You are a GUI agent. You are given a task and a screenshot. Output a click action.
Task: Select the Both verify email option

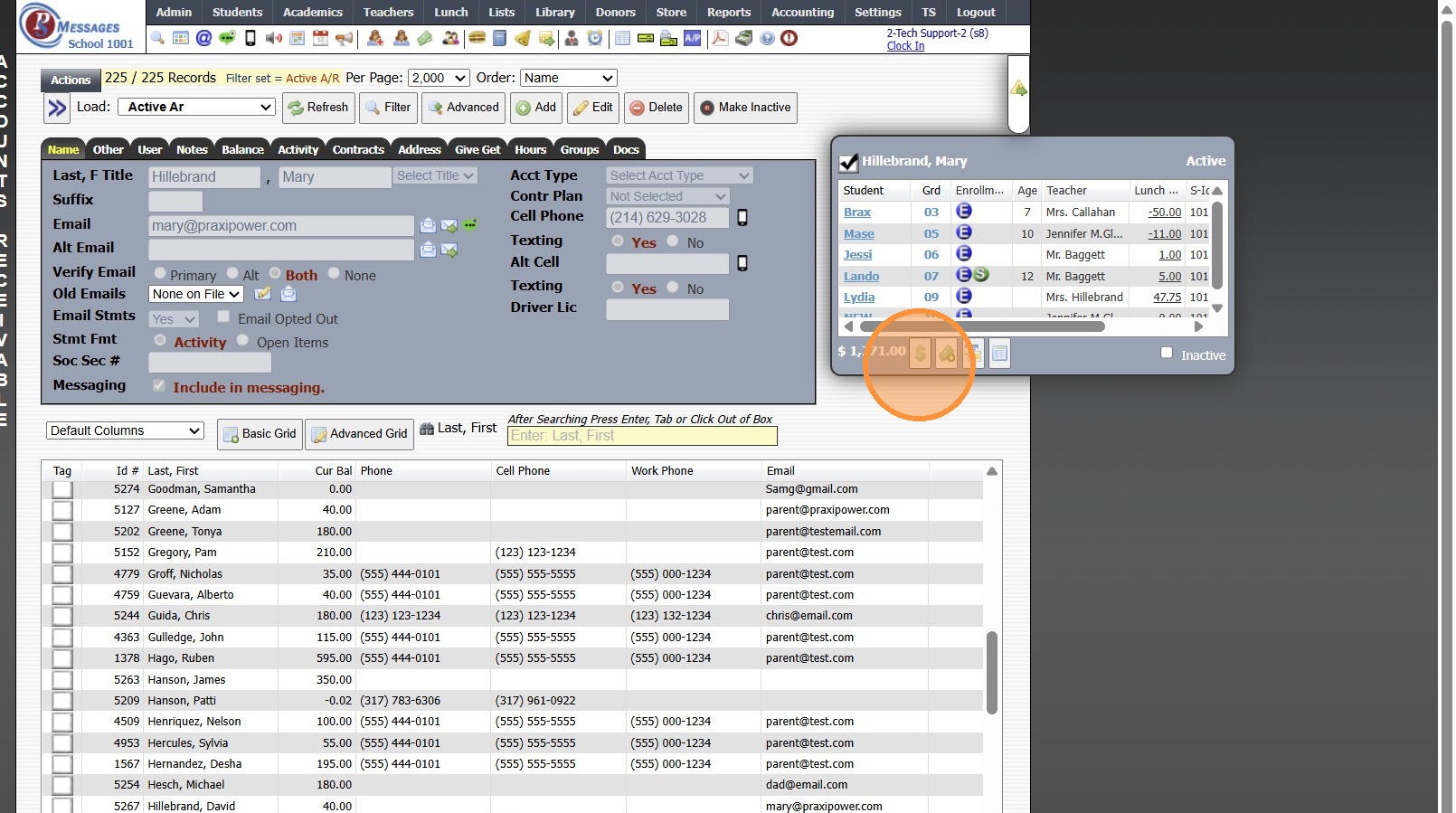(x=275, y=273)
